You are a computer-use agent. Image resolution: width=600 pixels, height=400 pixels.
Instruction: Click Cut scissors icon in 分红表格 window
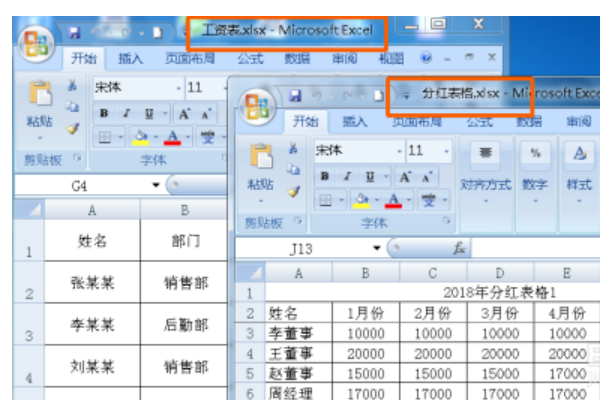[x=293, y=148]
